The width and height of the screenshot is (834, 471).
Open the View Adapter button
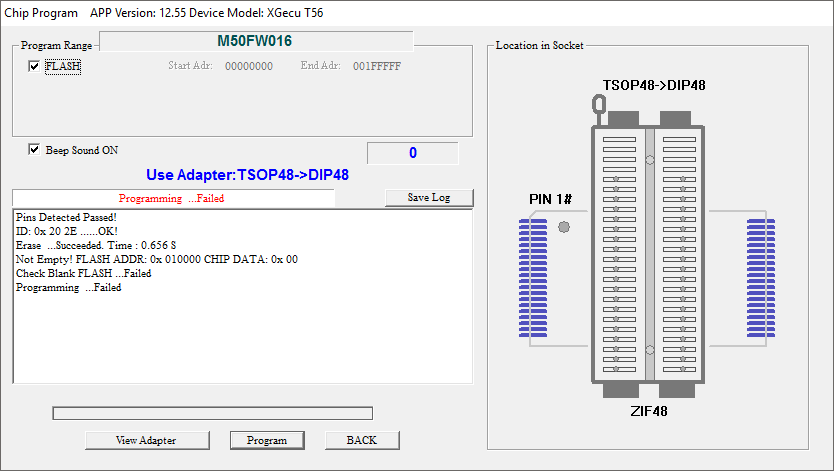(x=146, y=440)
